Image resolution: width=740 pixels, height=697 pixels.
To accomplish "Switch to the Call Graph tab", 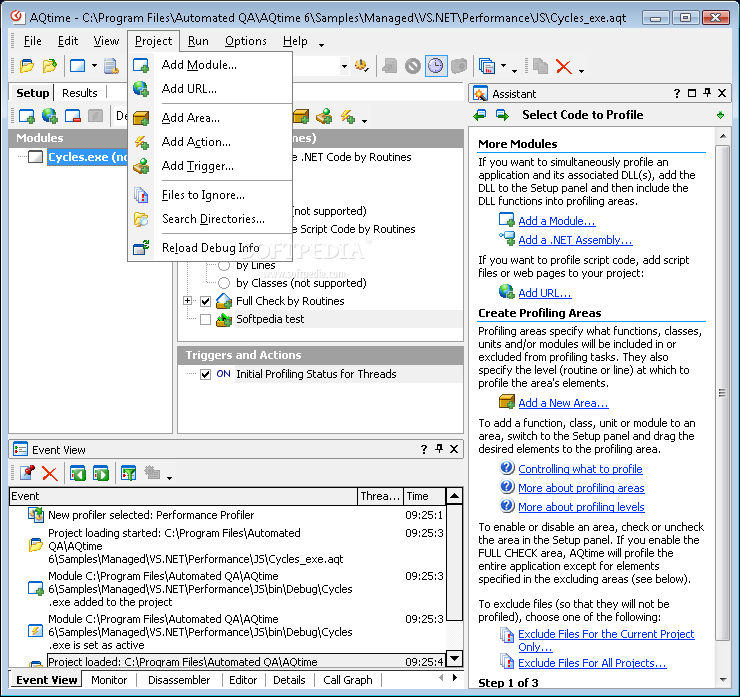I will pos(348,680).
